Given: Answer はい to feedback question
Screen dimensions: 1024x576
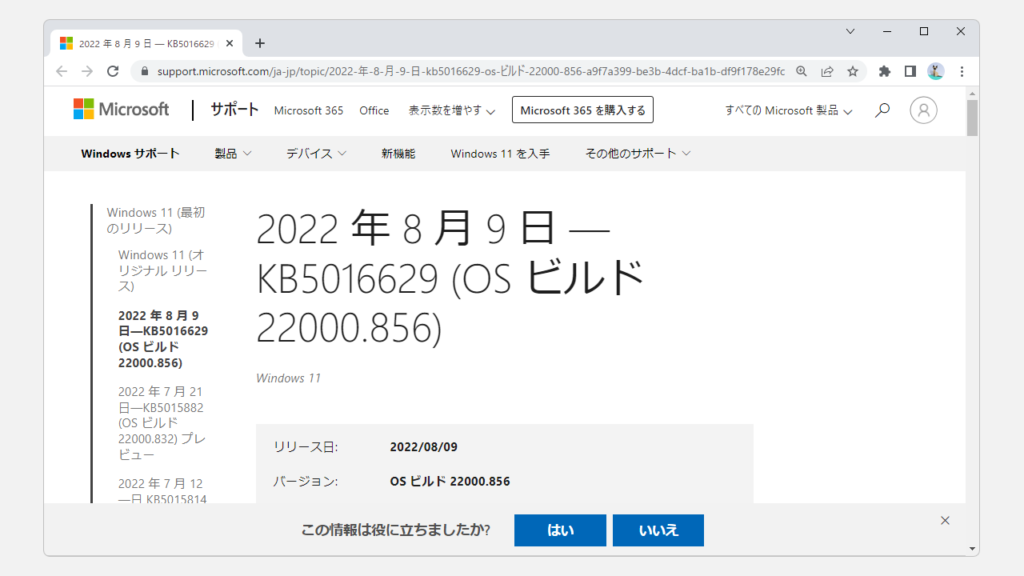Looking at the screenshot, I should [x=560, y=530].
